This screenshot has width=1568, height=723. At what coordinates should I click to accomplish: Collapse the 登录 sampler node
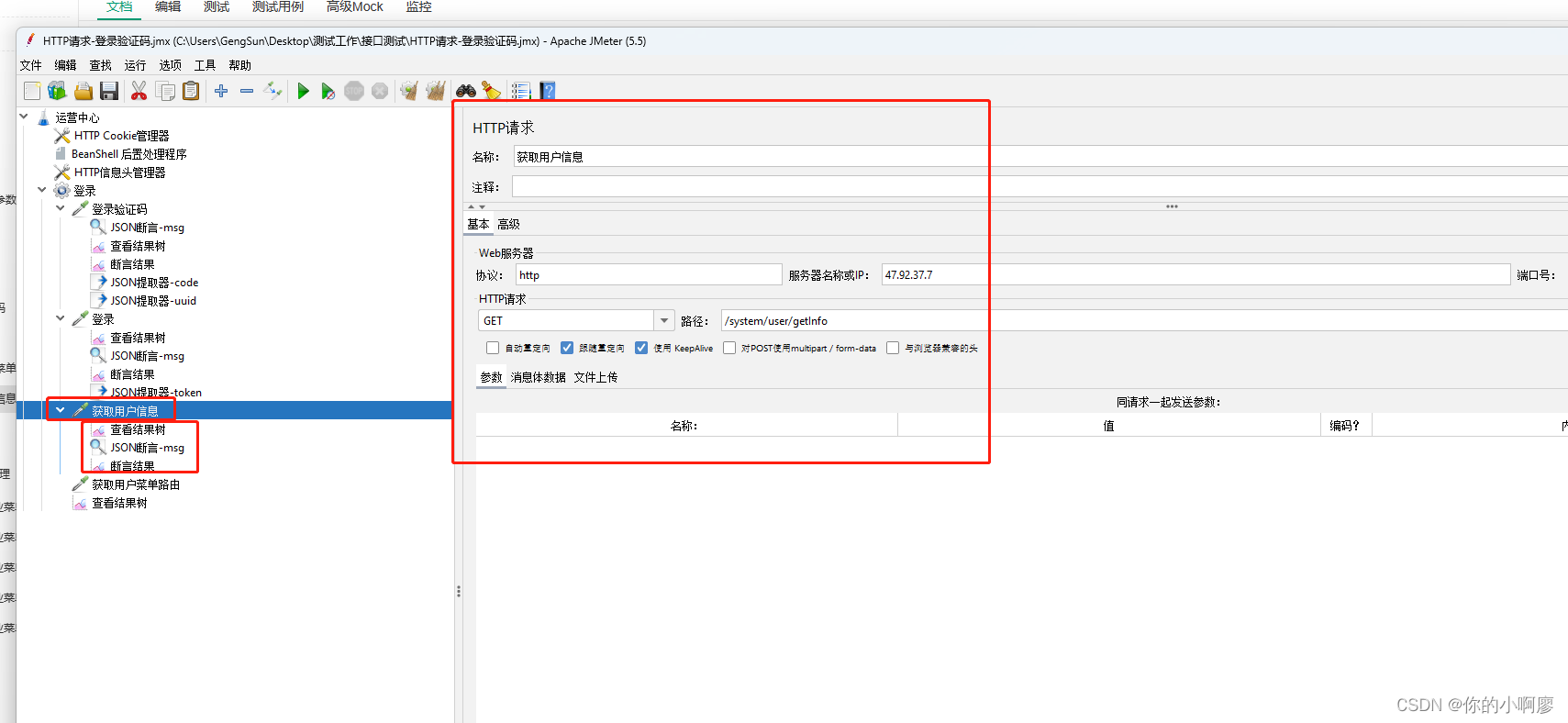click(x=61, y=318)
